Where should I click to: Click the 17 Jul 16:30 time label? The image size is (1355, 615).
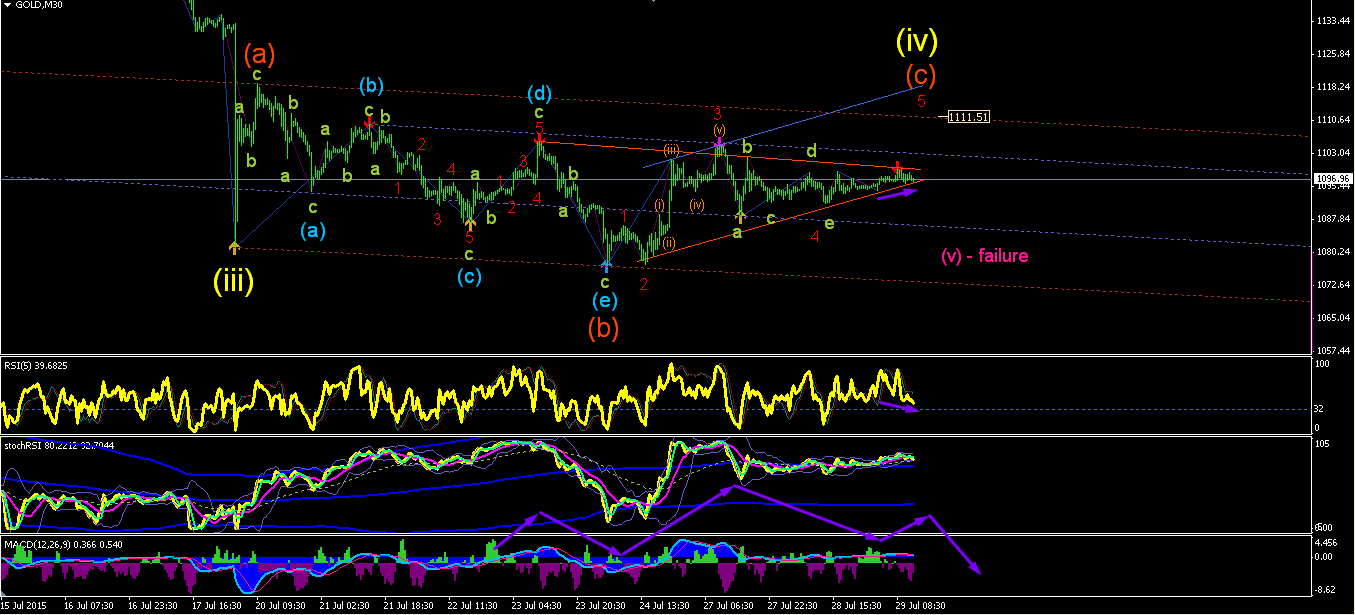(216, 606)
